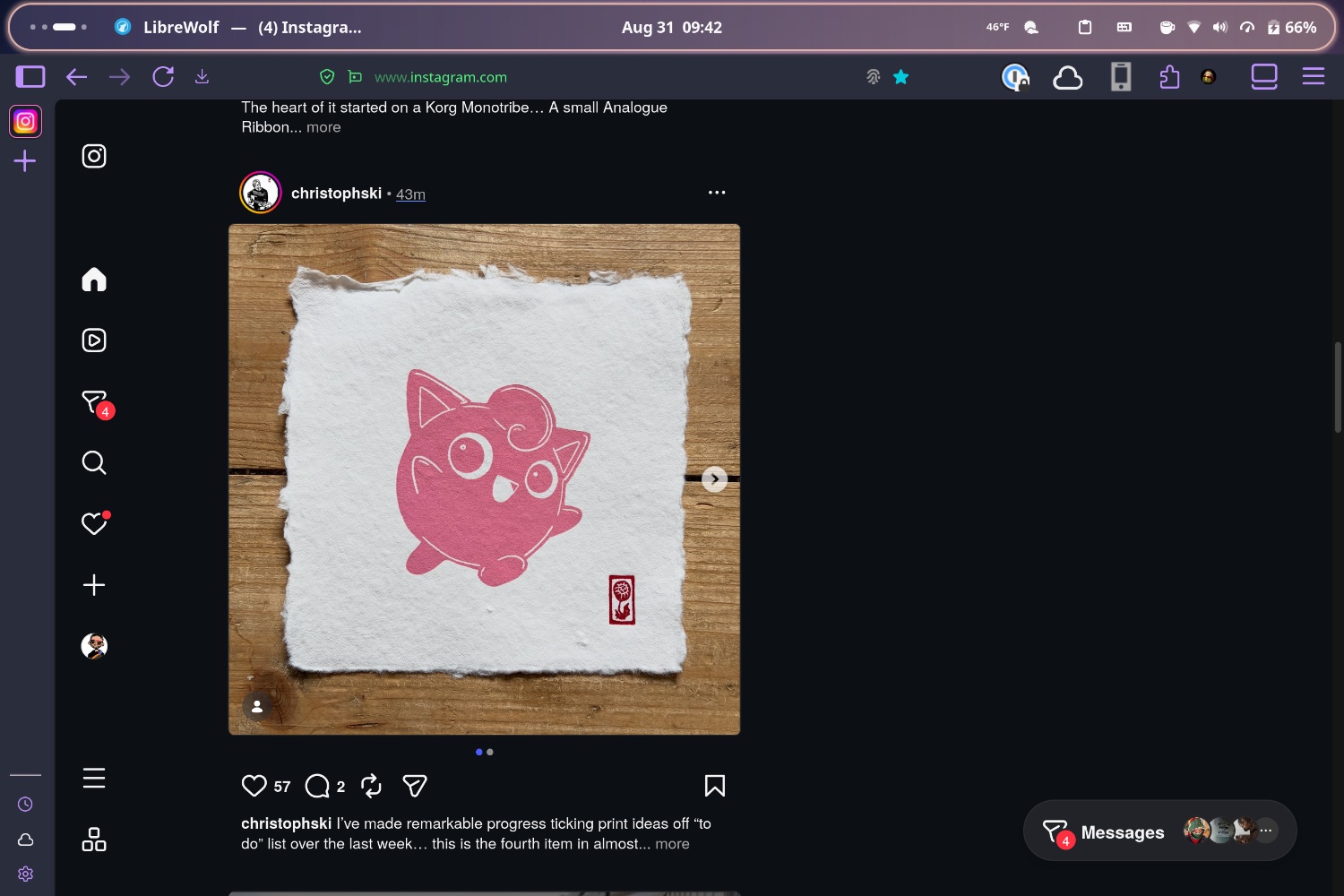
Task: Open post options three-dot menu
Action: pyautogui.click(x=717, y=193)
